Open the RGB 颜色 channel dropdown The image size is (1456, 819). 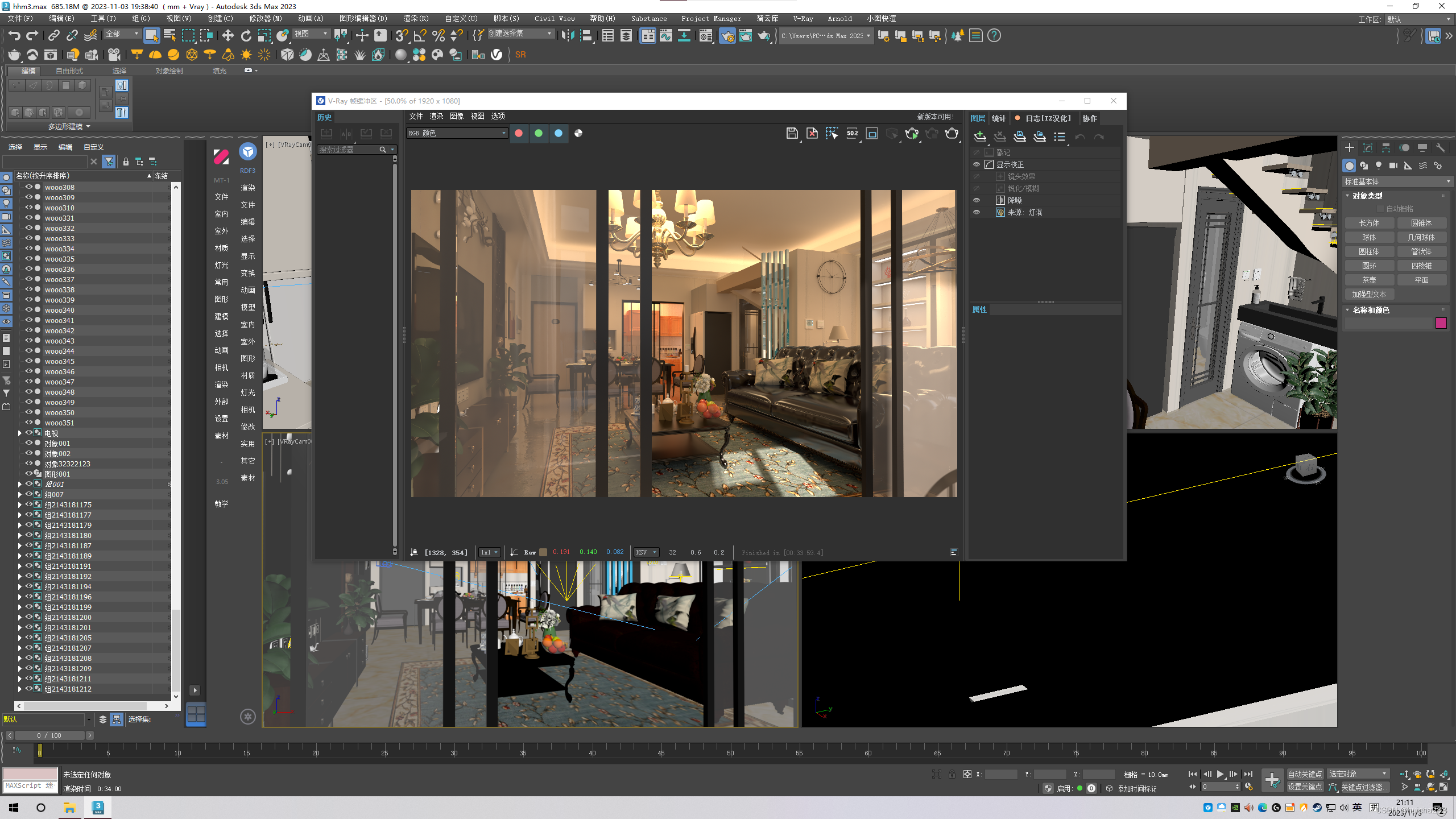coord(457,133)
